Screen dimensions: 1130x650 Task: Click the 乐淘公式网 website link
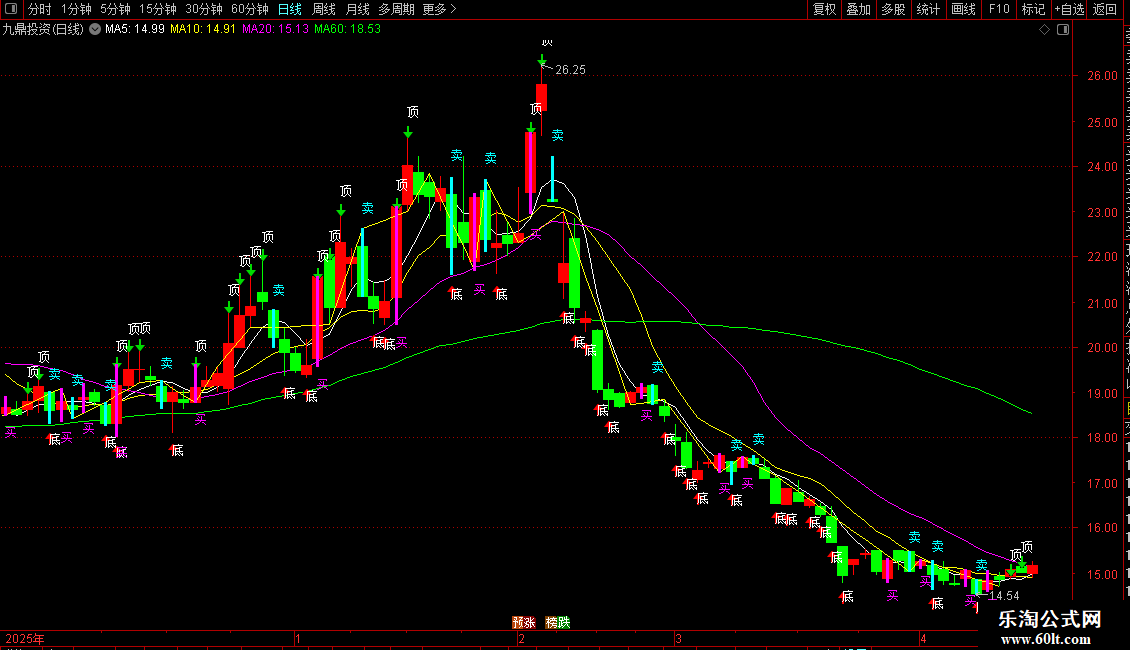click(1049, 619)
